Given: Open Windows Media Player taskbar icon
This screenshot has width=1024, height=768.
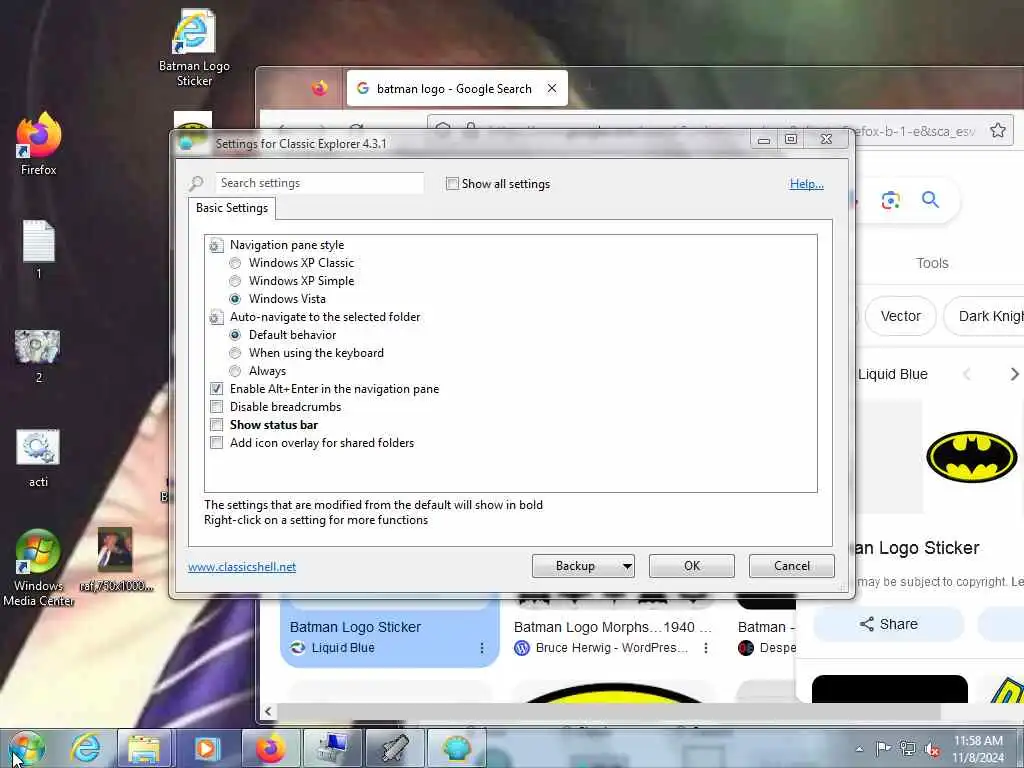Looking at the screenshot, I should point(206,748).
